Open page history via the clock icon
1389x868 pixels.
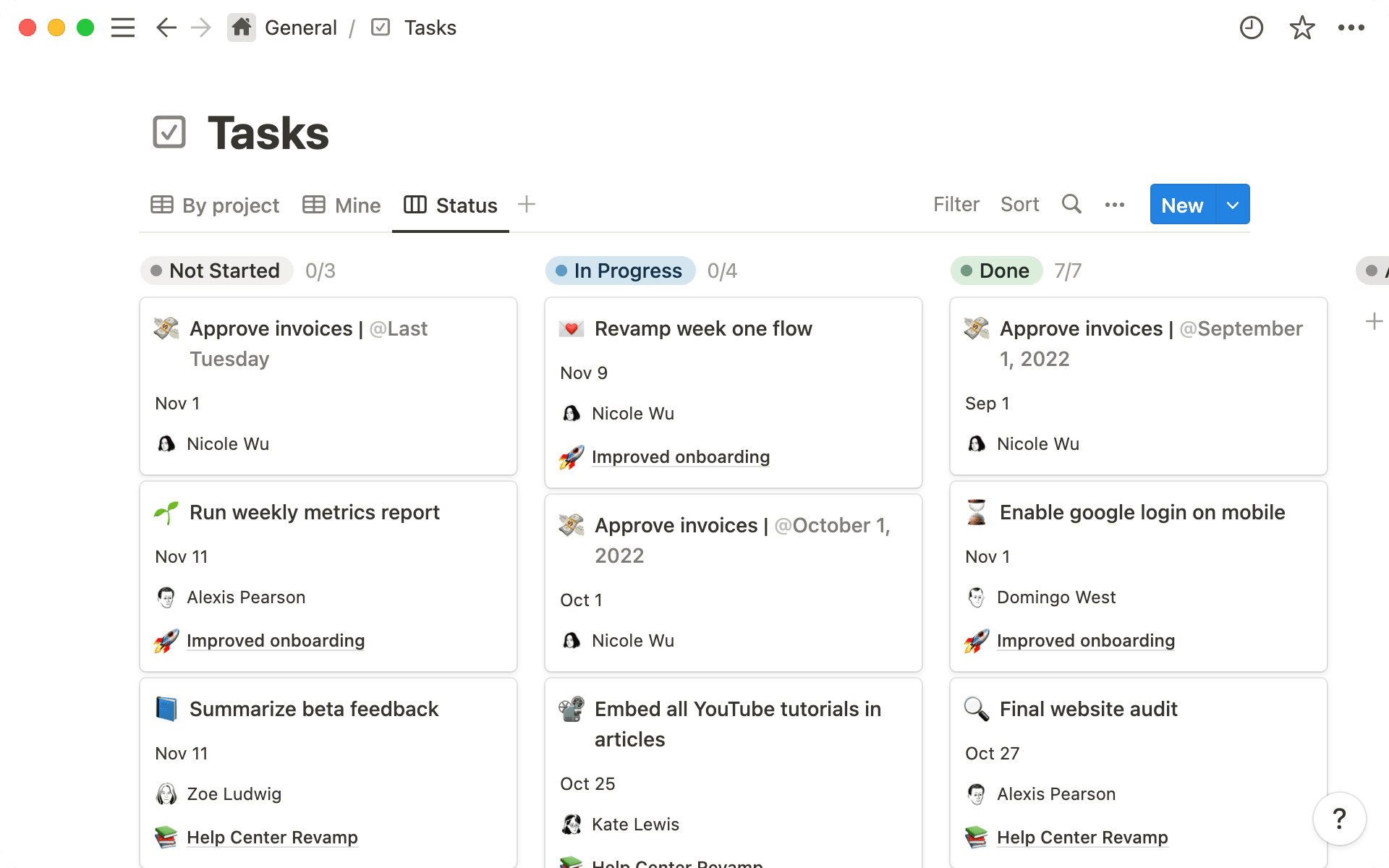coord(1251,27)
